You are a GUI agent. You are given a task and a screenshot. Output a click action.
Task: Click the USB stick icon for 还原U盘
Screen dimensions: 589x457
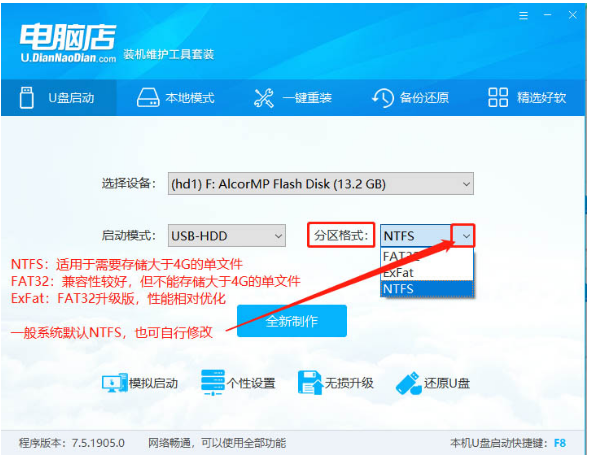click(x=408, y=383)
